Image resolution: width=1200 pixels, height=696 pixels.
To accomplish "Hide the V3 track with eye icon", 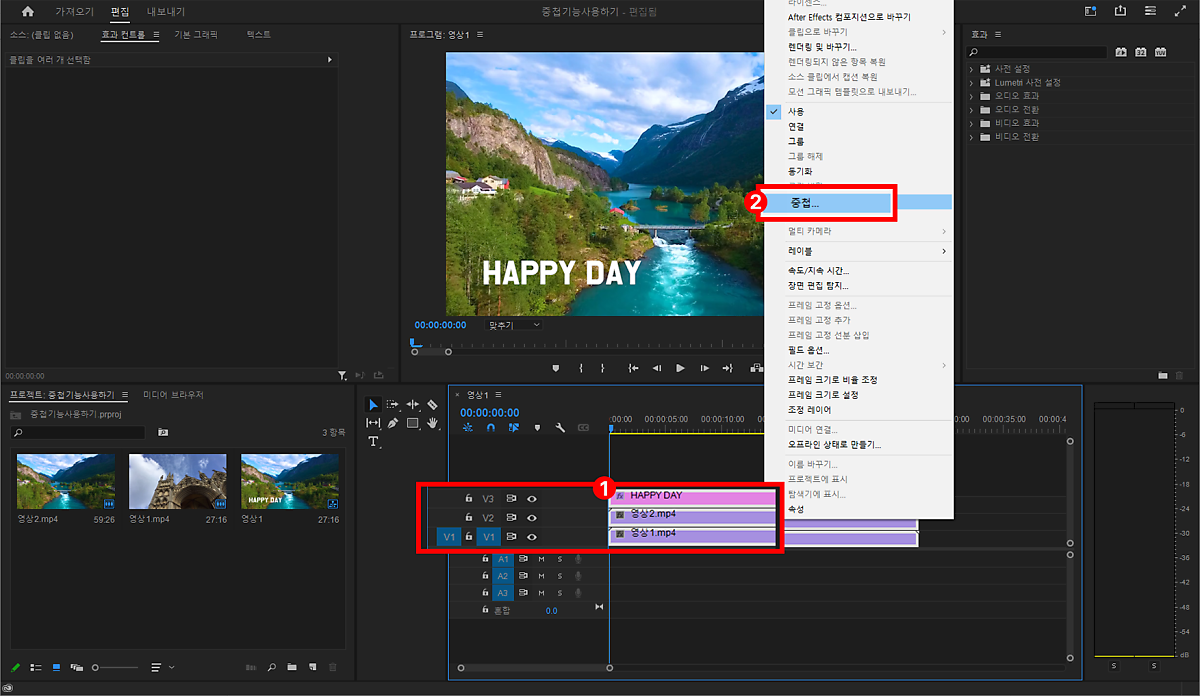I will tap(532, 498).
